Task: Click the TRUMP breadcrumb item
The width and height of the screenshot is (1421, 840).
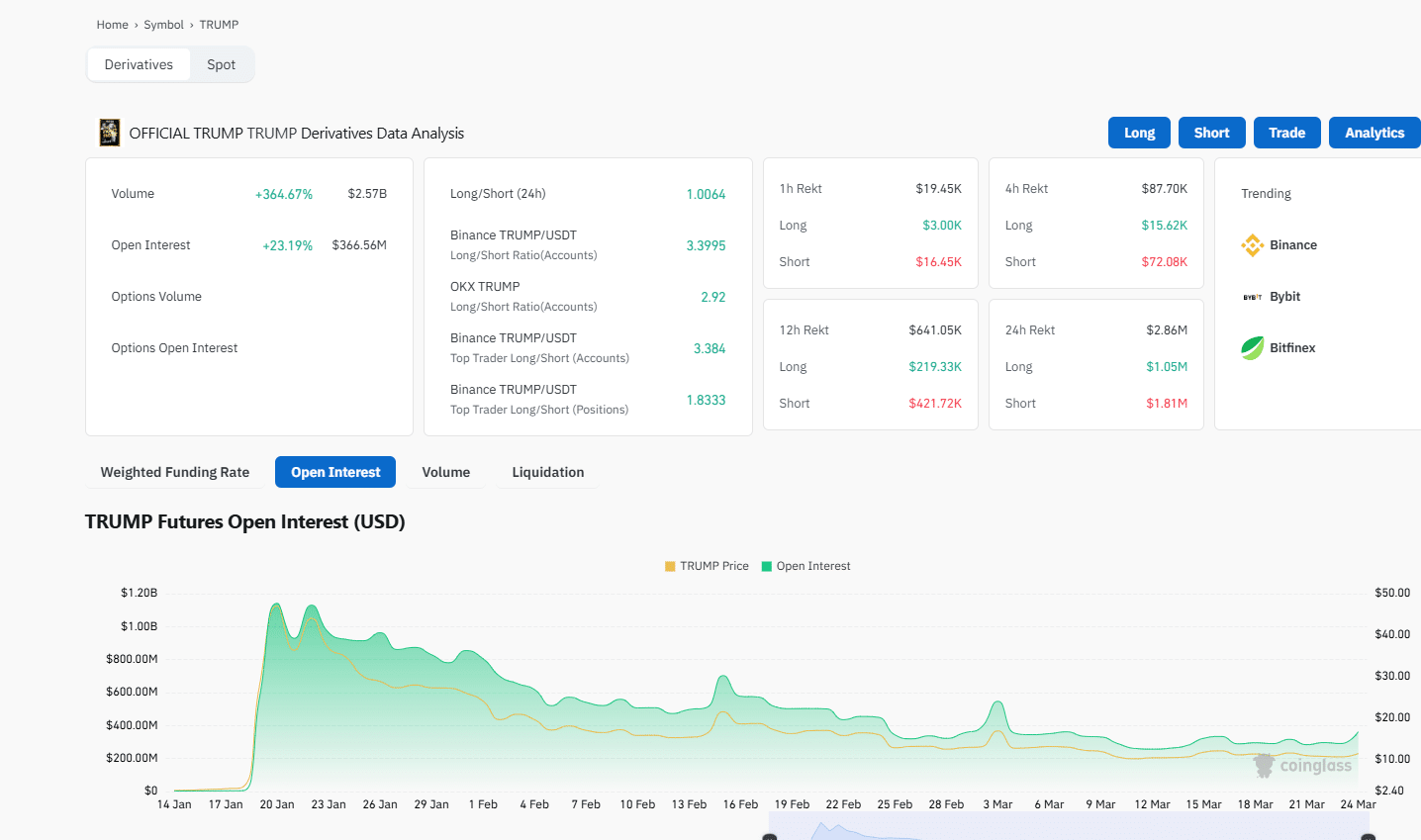Action: tap(219, 25)
